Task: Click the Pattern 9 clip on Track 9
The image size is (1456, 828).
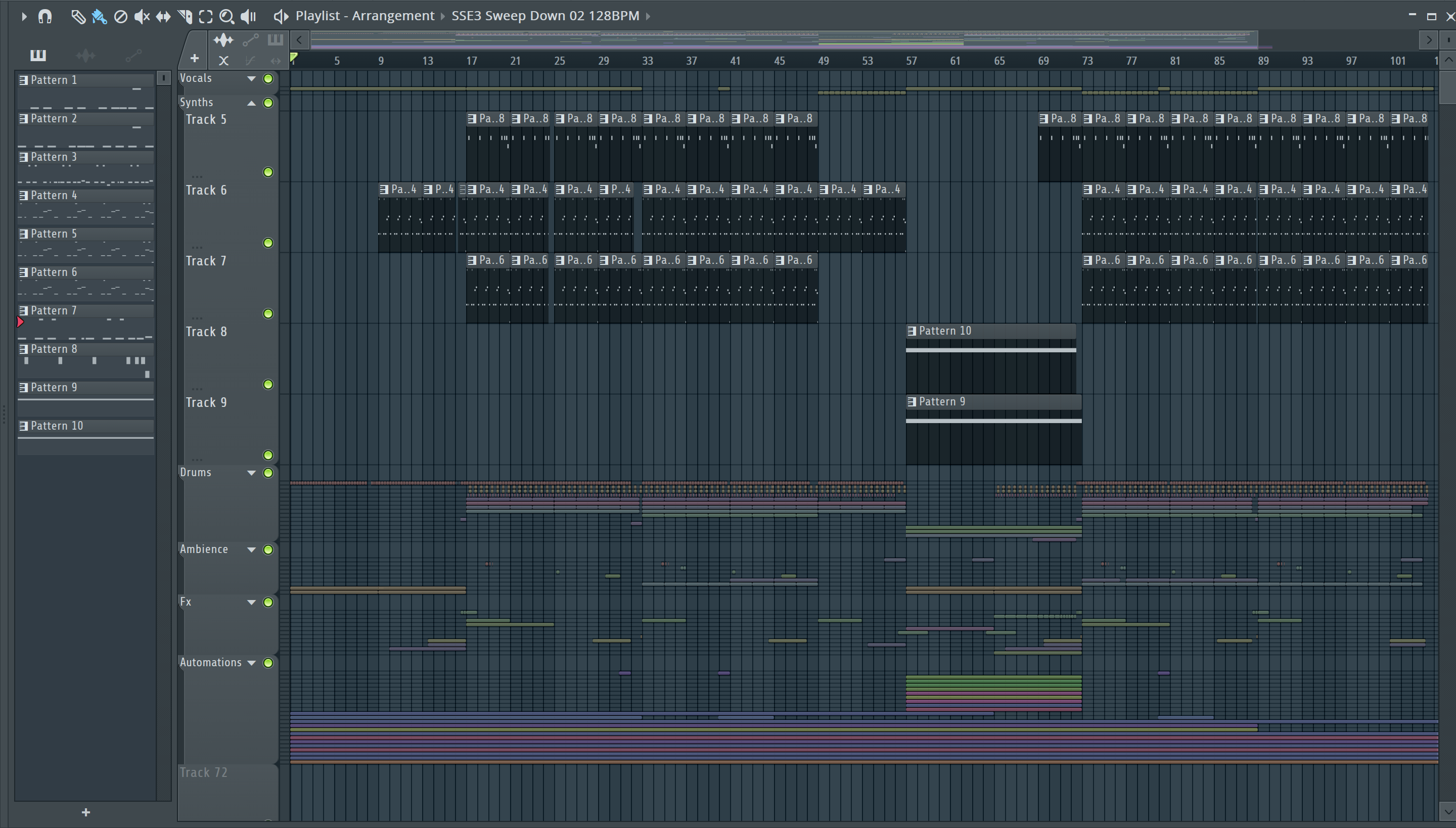Action: pyautogui.click(x=993, y=430)
